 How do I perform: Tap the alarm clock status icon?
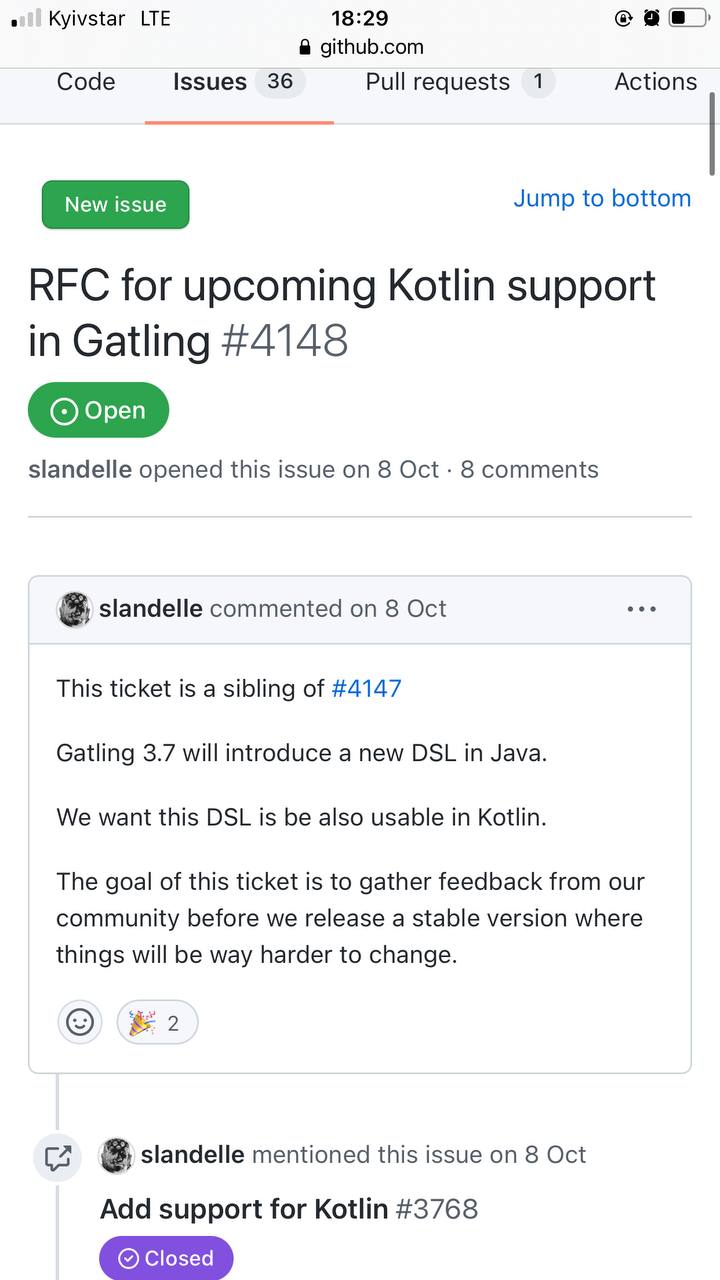(x=651, y=18)
